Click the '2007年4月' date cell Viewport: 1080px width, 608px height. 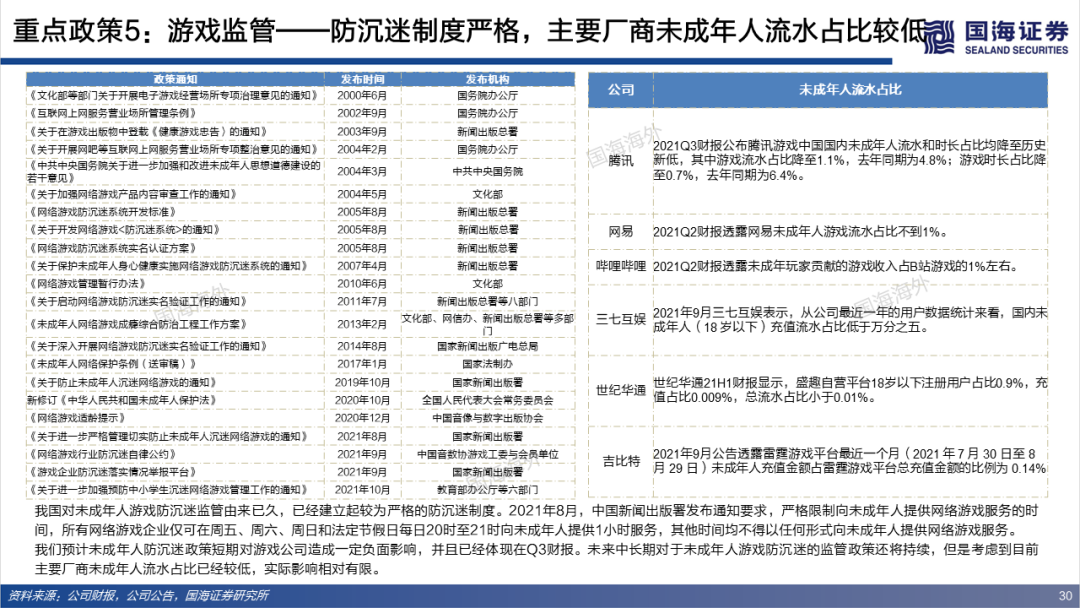tap(362, 266)
